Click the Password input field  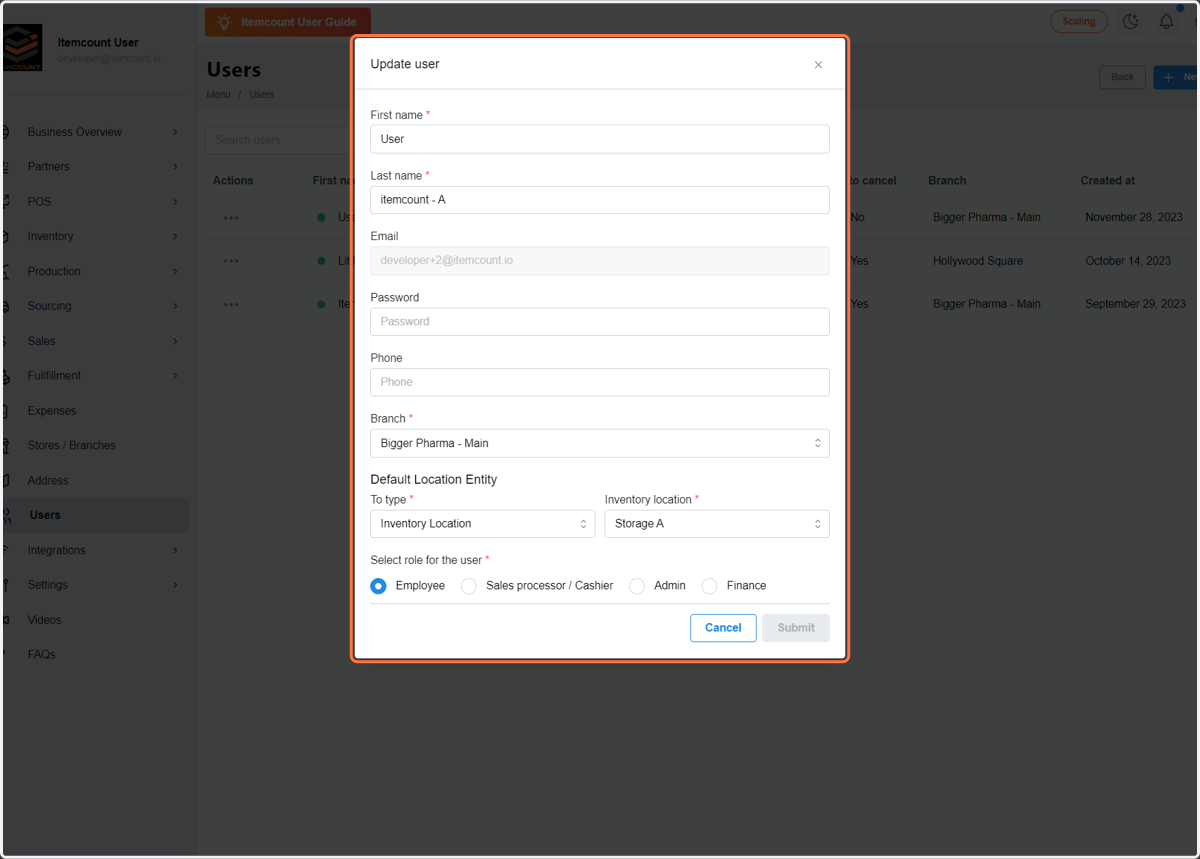click(x=600, y=322)
